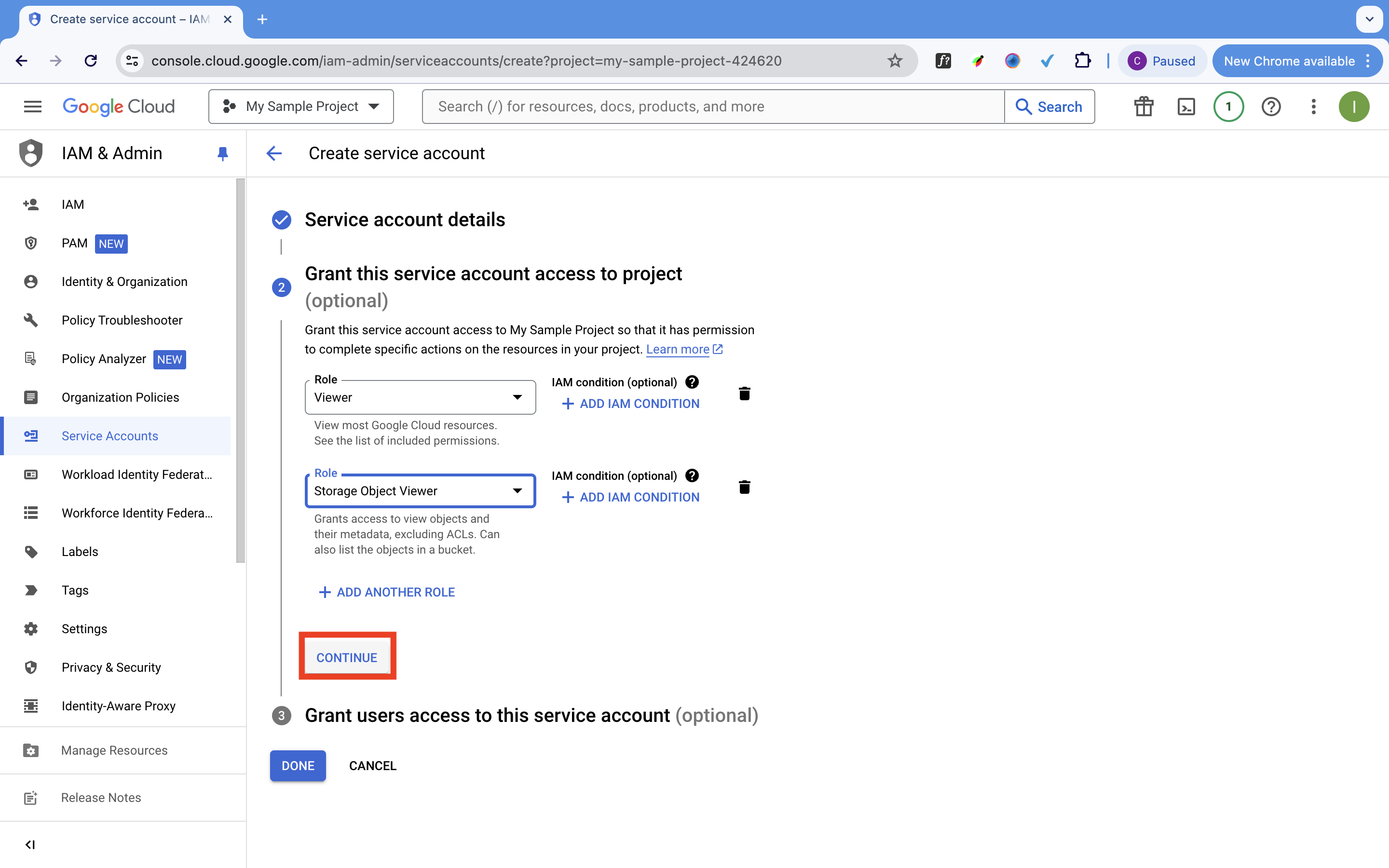Open the Chrome extensions puzzle icon
The height and width of the screenshot is (868, 1389).
[x=1082, y=60]
